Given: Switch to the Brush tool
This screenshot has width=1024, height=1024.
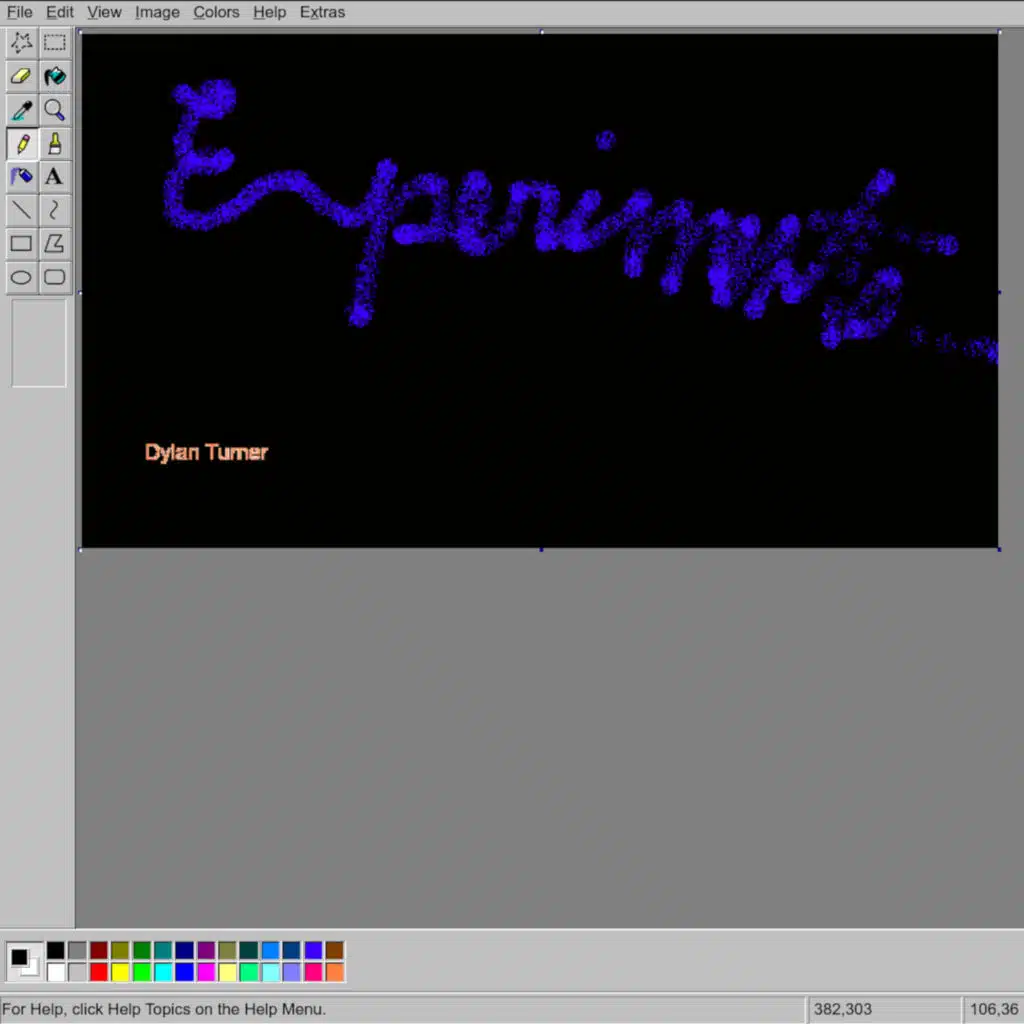Looking at the screenshot, I should [x=55, y=144].
